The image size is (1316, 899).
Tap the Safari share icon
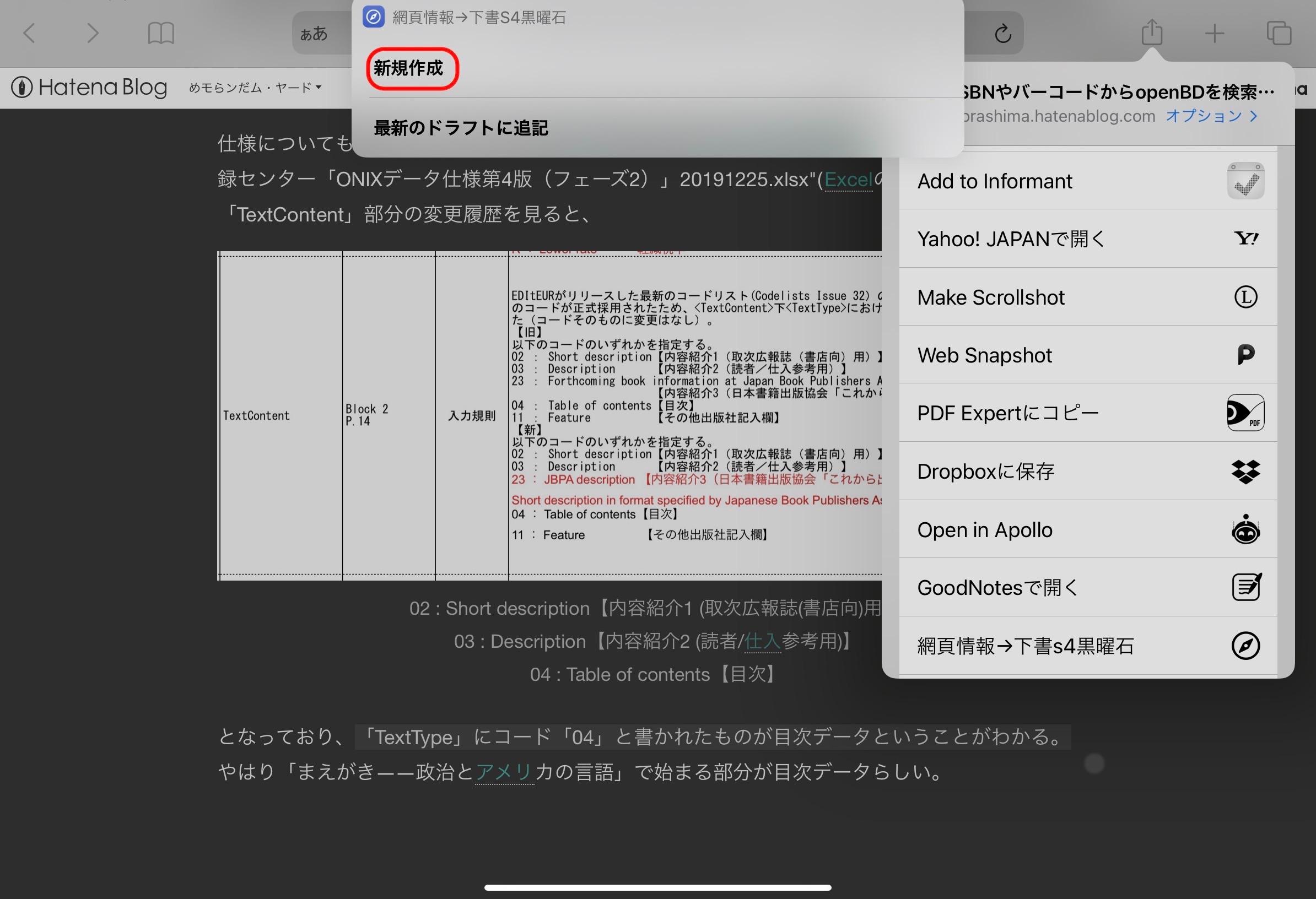(x=1152, y=33)
